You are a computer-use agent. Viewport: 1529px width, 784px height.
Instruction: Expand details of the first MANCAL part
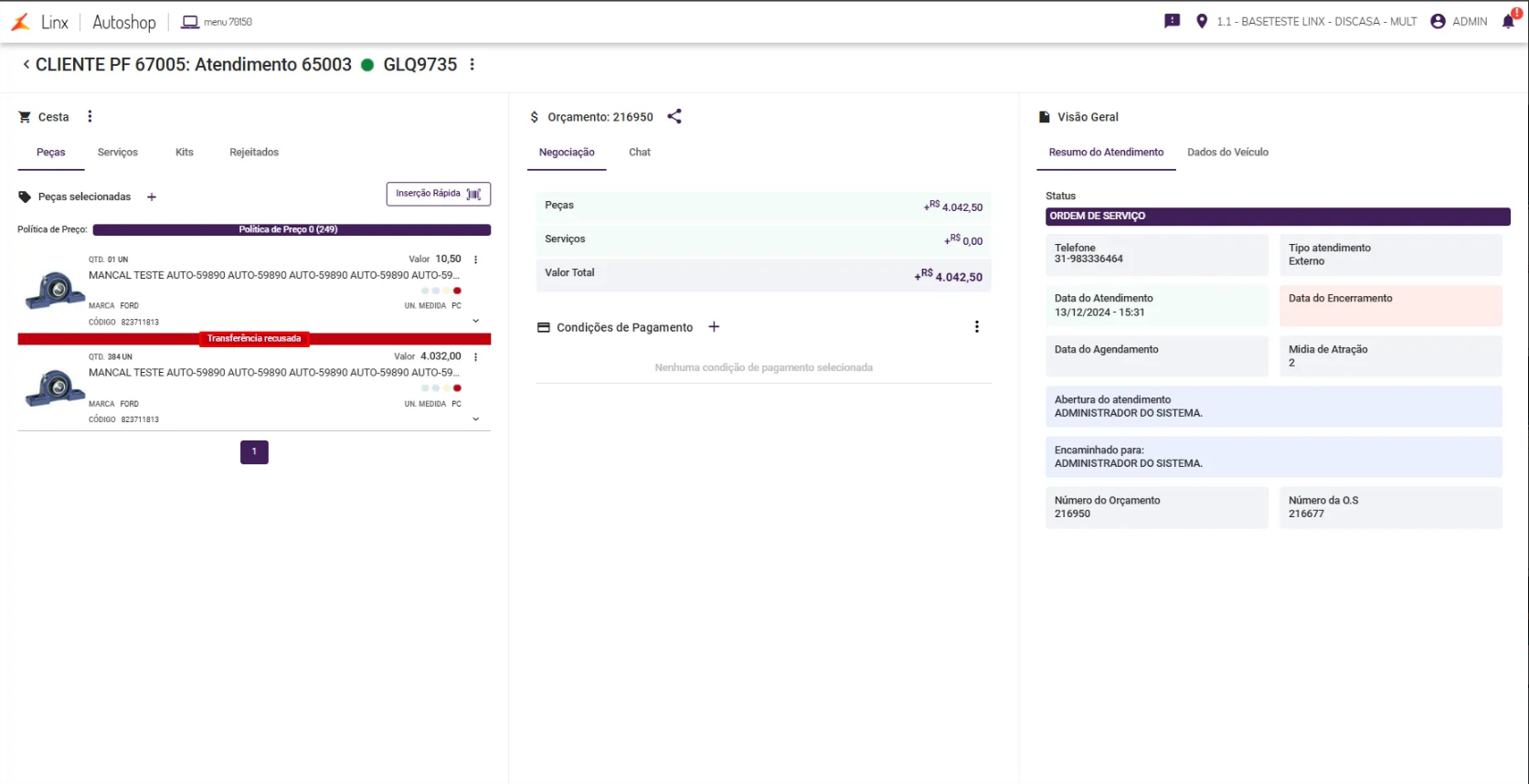(475, 321)
